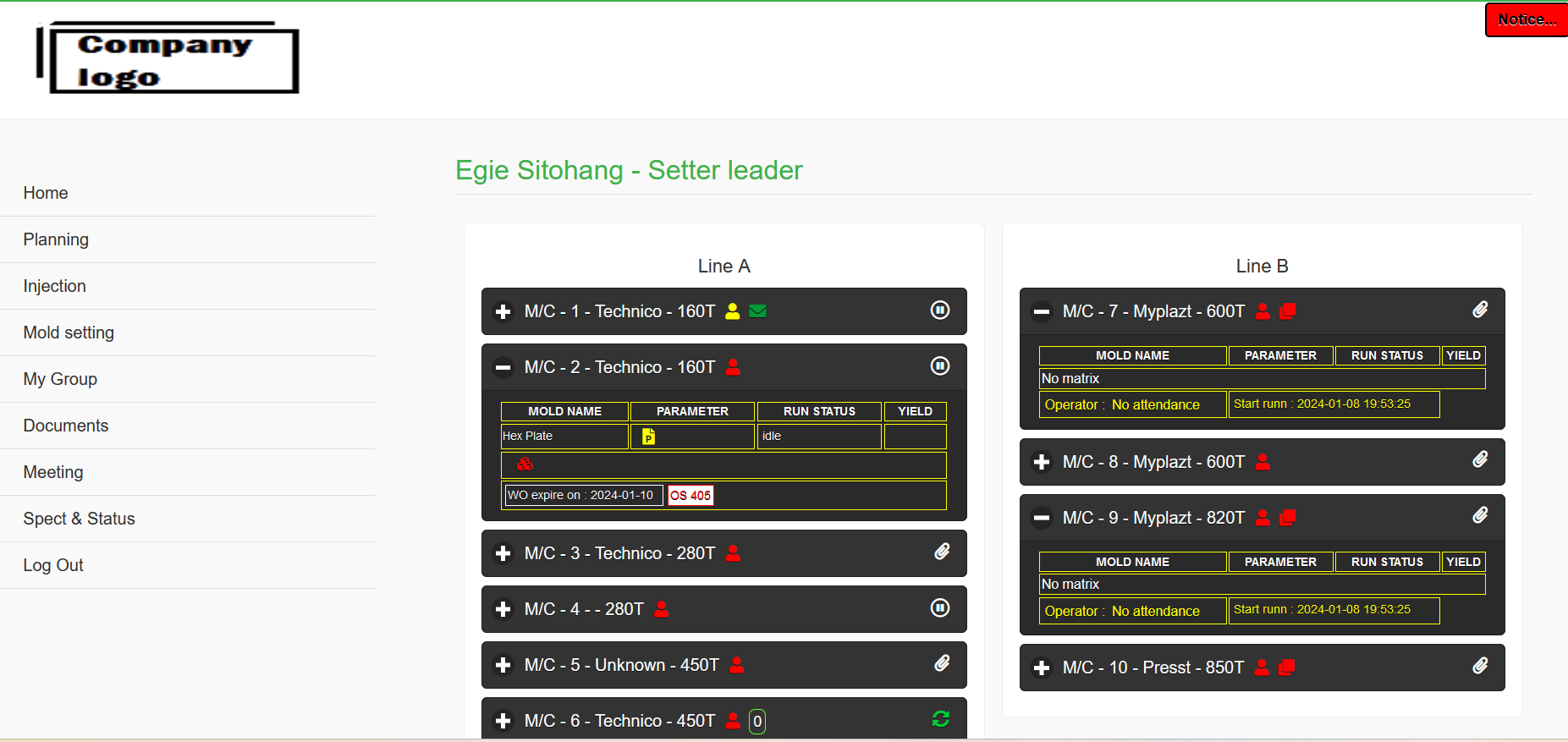Click the green refresh icon on M/C 6
The image size is (1568, 742).
coord(940,719)
